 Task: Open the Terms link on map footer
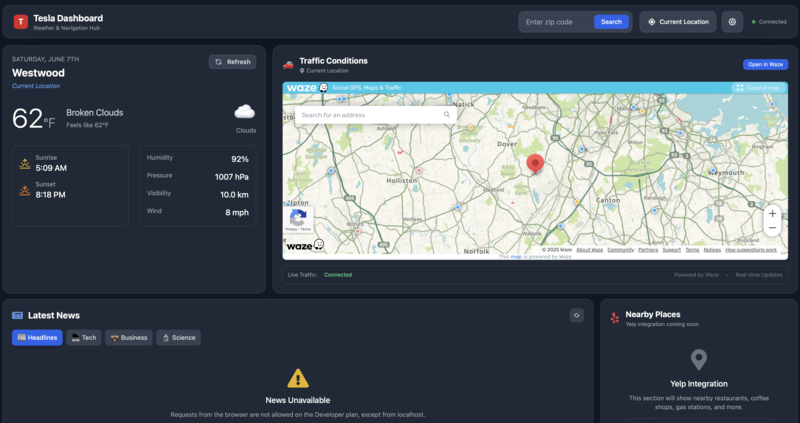click(692, 250)
